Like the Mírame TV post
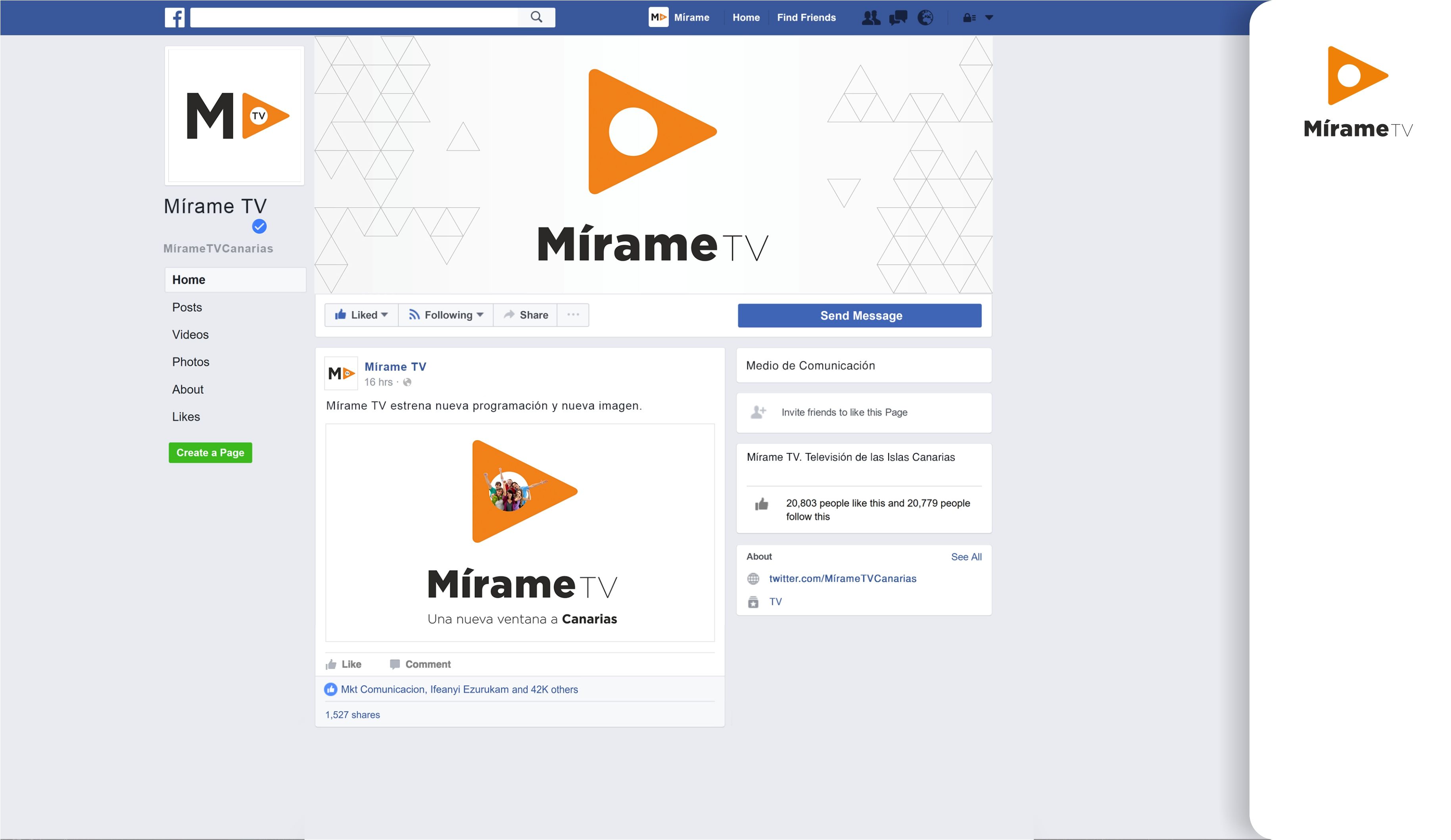 click(x=344, y=664)
